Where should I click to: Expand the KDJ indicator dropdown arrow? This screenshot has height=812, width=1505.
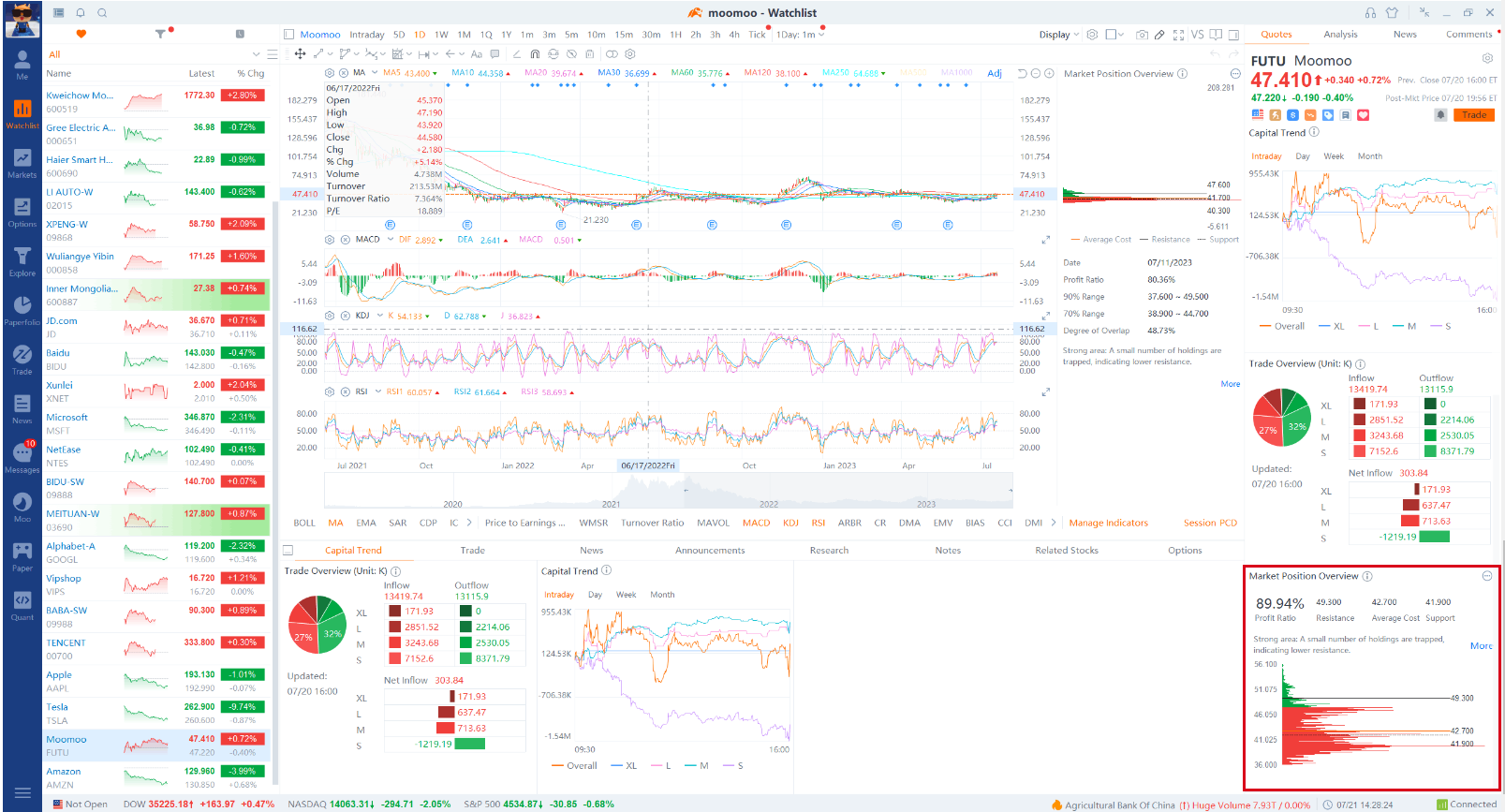(379, 316)
